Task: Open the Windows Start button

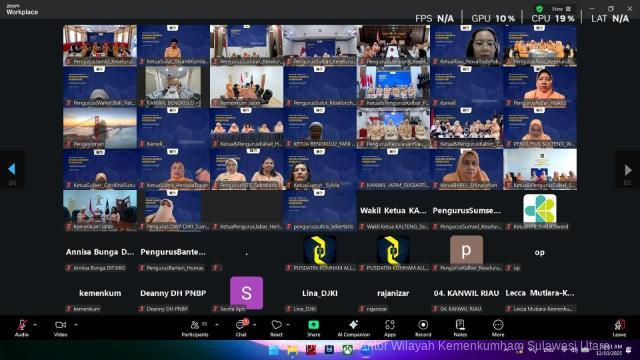Action: (x=274, y=350)
